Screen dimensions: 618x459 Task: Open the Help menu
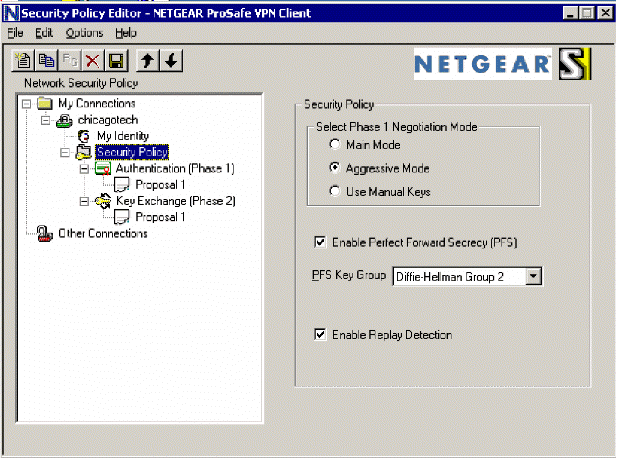[126, 33]
